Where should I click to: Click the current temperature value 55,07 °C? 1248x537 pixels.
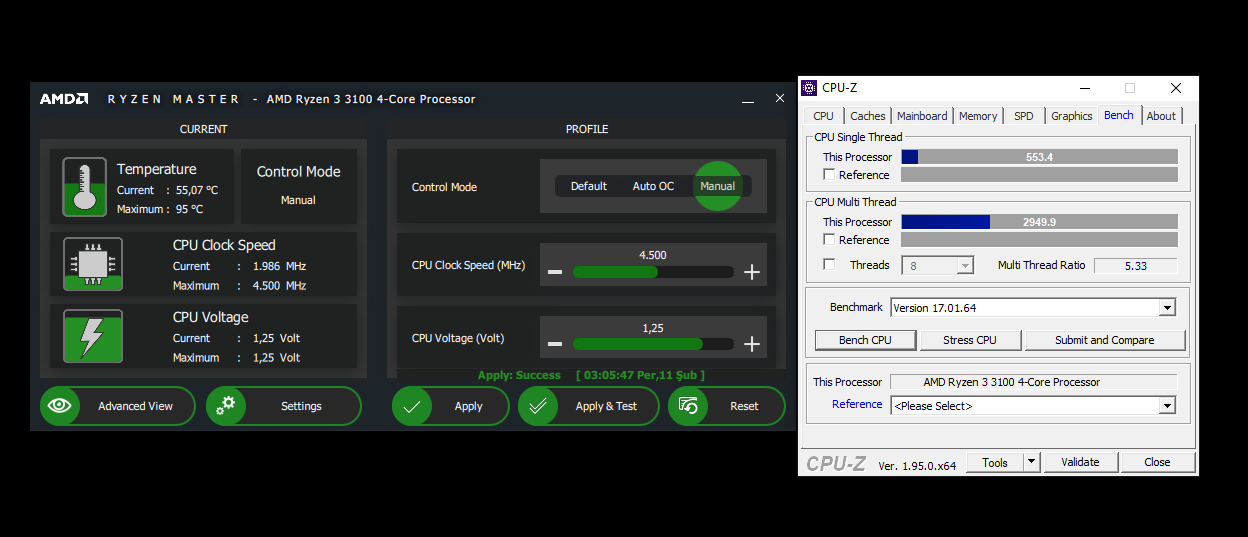pyautogui.click(x=197, y=190)
